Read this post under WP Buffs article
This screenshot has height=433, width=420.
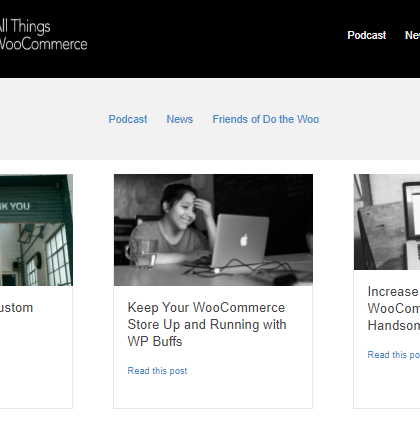pos(157,371)
